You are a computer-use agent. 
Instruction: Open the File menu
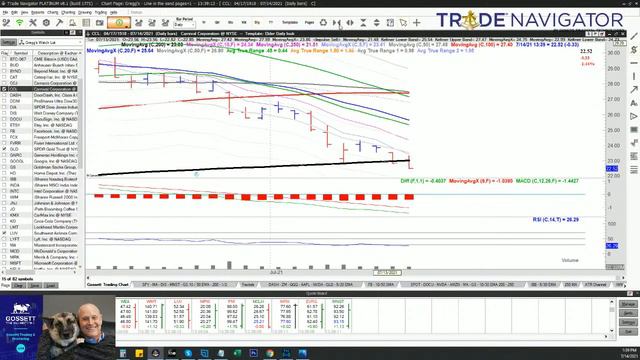(5, 13)
